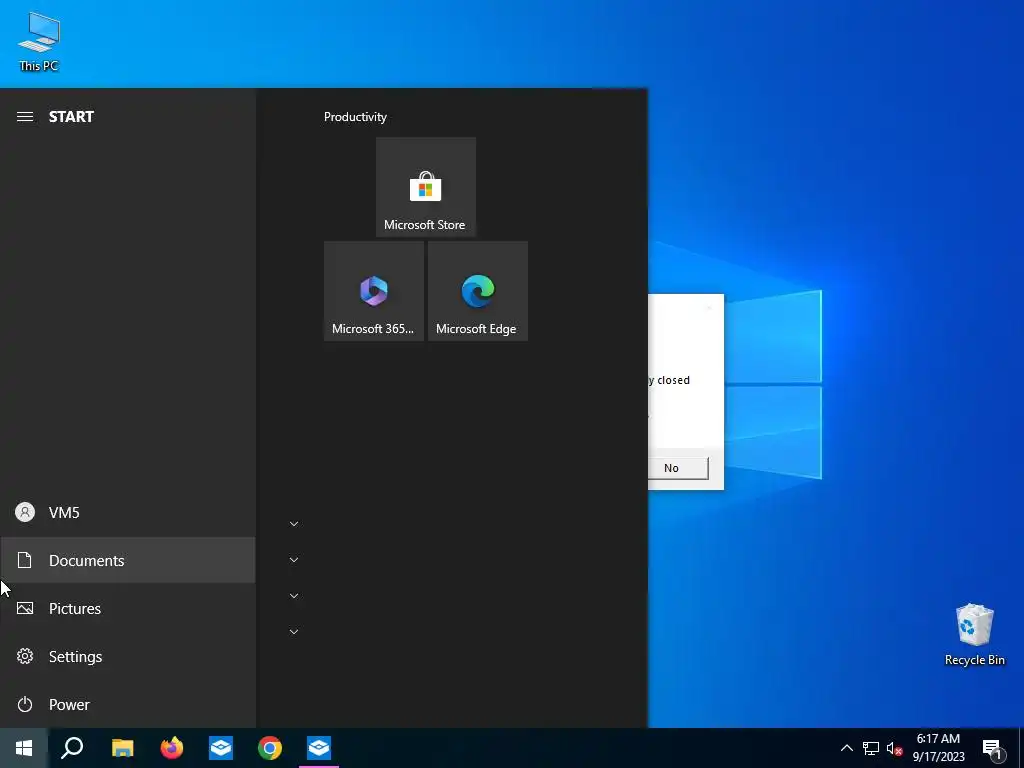Collapse the Start hamburger menu
Viewport: 1024px width, 768px height.
point(25,117)
